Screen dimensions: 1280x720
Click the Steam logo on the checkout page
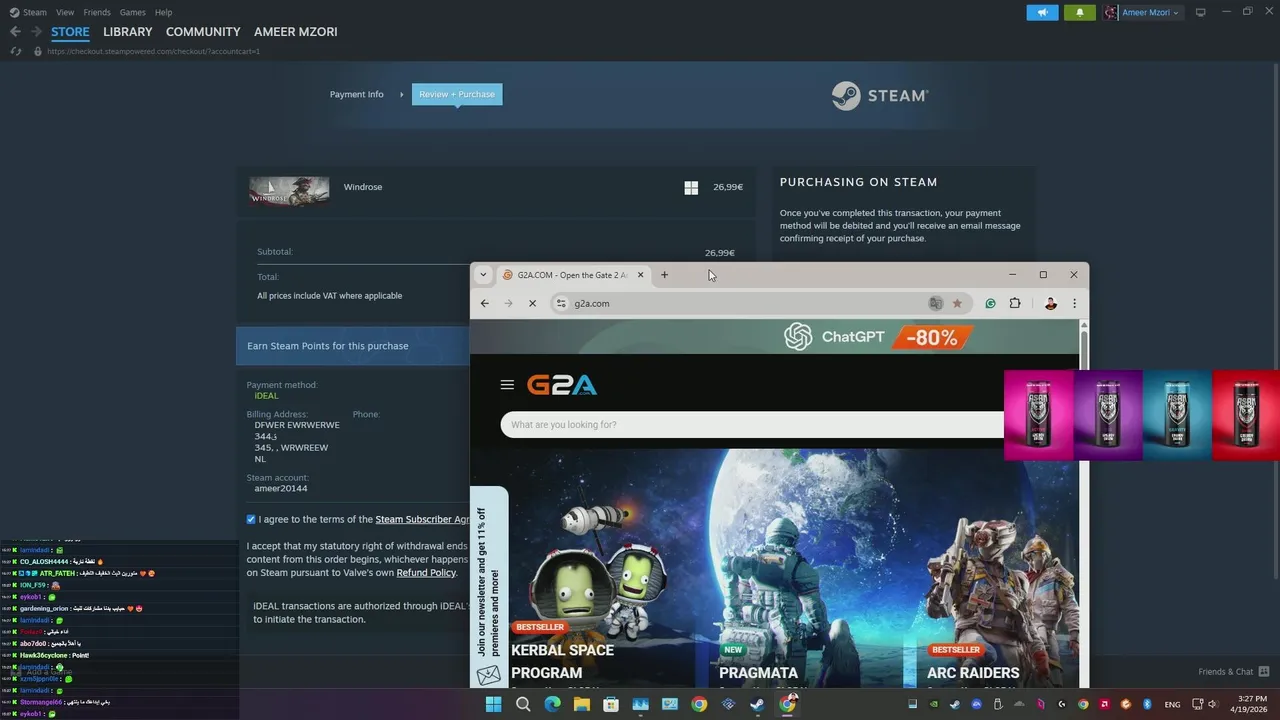[x=880, y=95]
